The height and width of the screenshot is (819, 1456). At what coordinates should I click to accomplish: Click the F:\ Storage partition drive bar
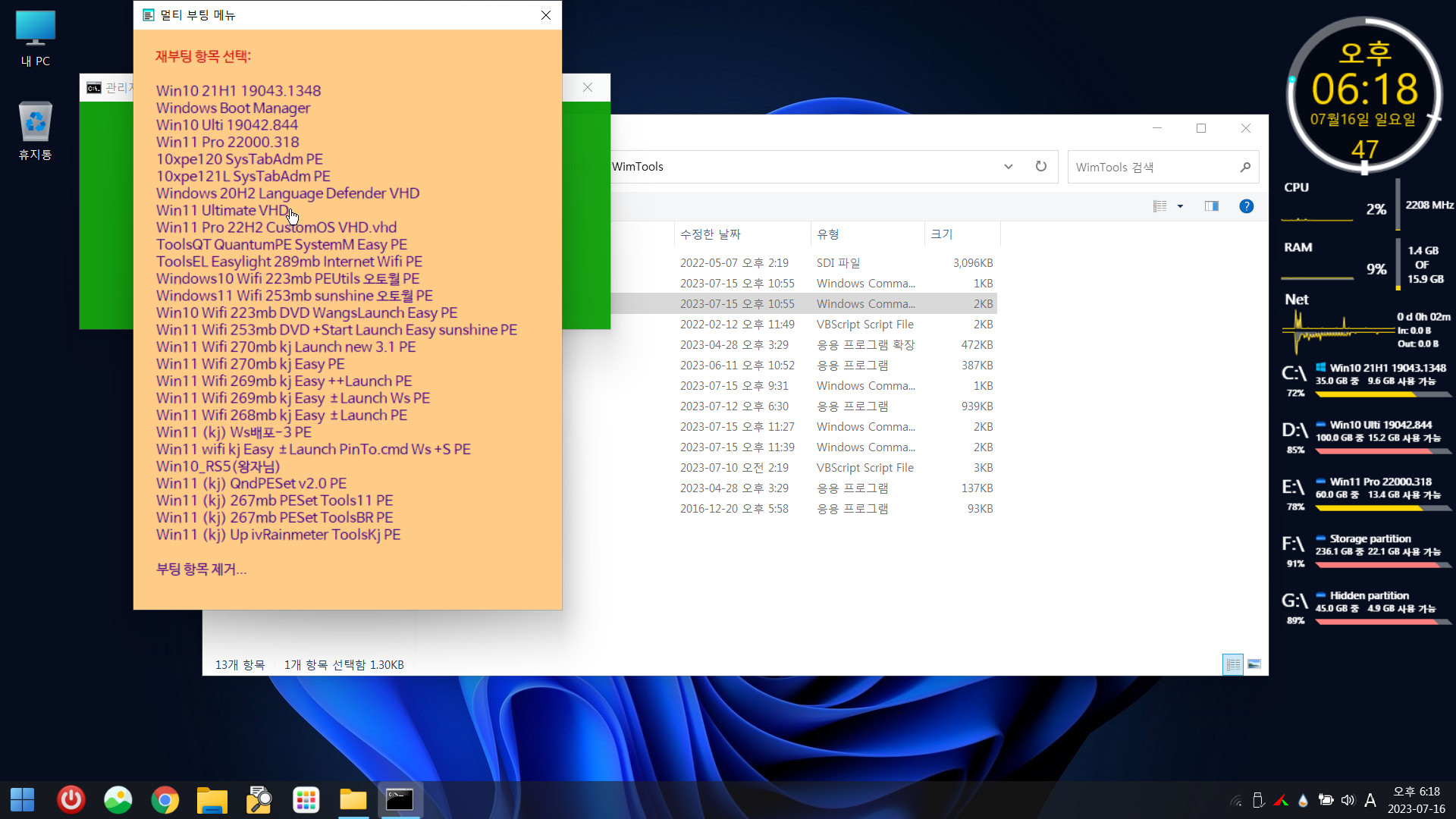click(x=1383, y=564)
